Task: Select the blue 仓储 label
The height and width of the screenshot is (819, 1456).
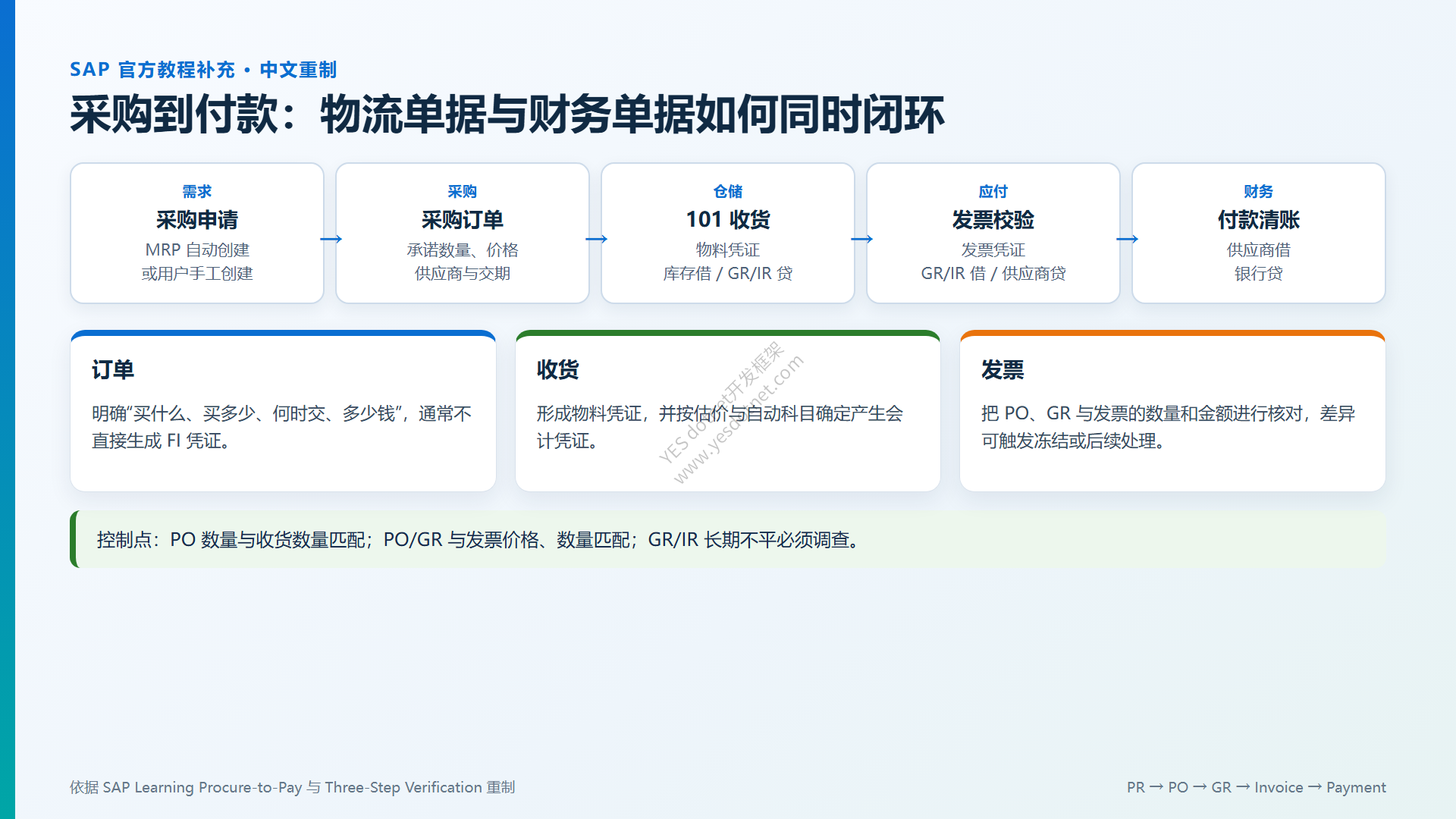Action: pyautogui.click(x=728, y=191)
